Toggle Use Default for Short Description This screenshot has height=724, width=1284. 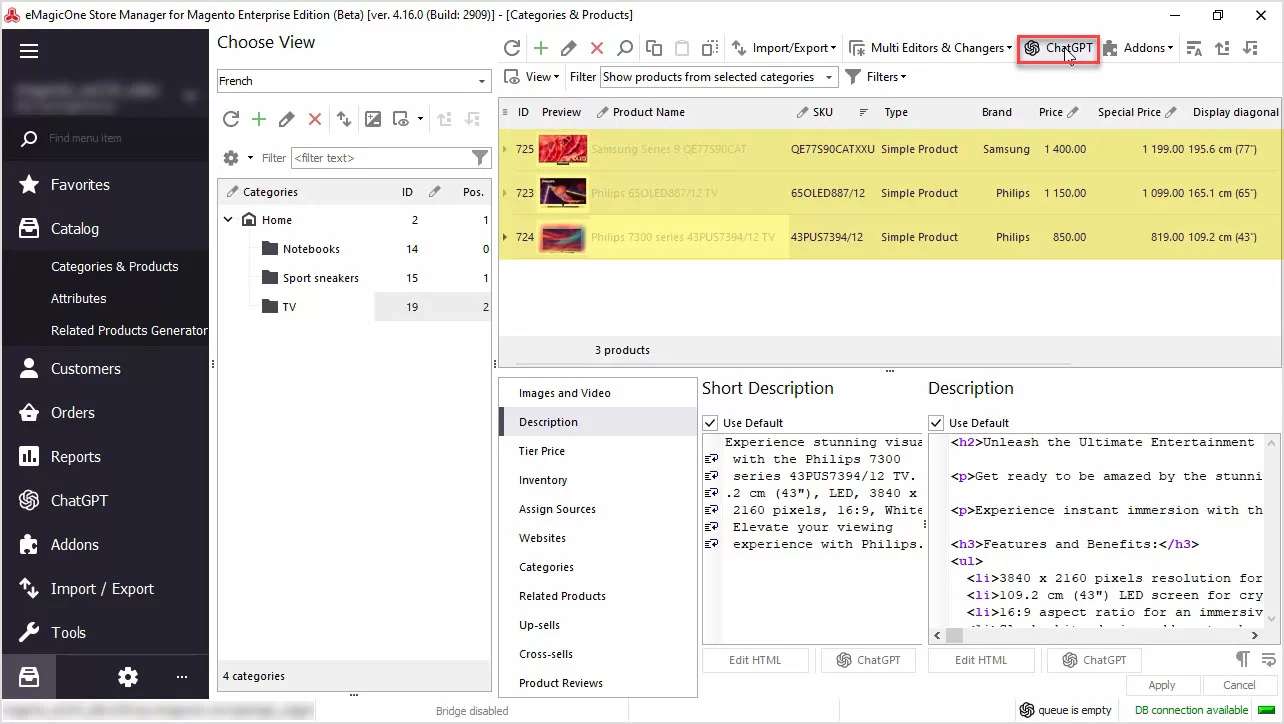pyautogui.click(x=710, y=423)
